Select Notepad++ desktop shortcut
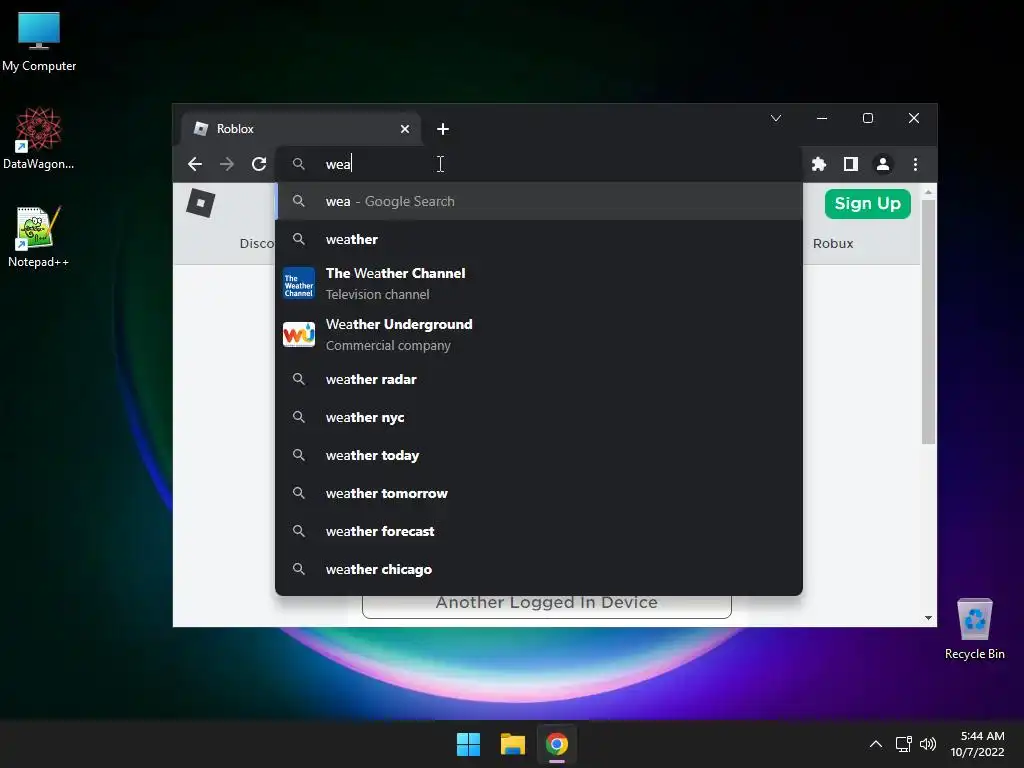1024x768 pixels. [x=39, y=237]
